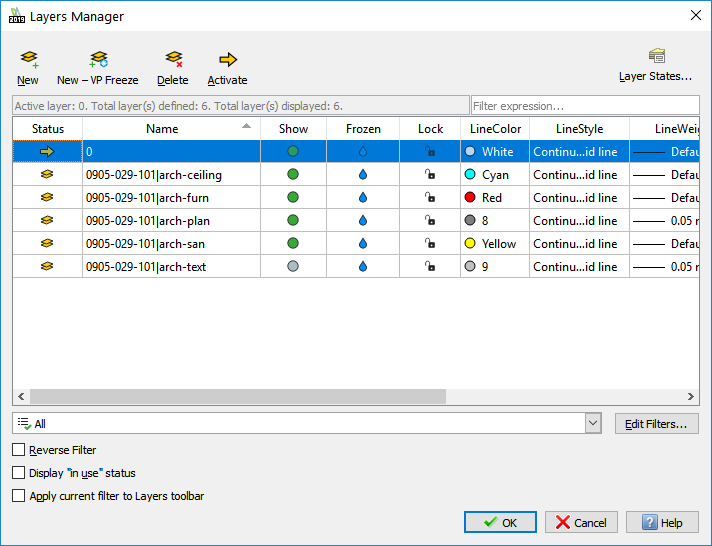The image size is (712, 546).
Task: Open Layer States dialog
Action: tap(655, 65)
